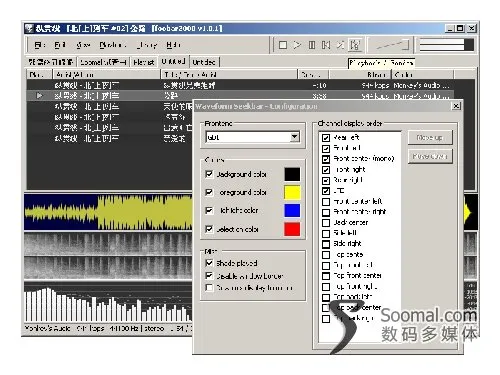Check the Side right channel
Image resolution: width=500 pixels, height=375 pixels.
(326, 244)
